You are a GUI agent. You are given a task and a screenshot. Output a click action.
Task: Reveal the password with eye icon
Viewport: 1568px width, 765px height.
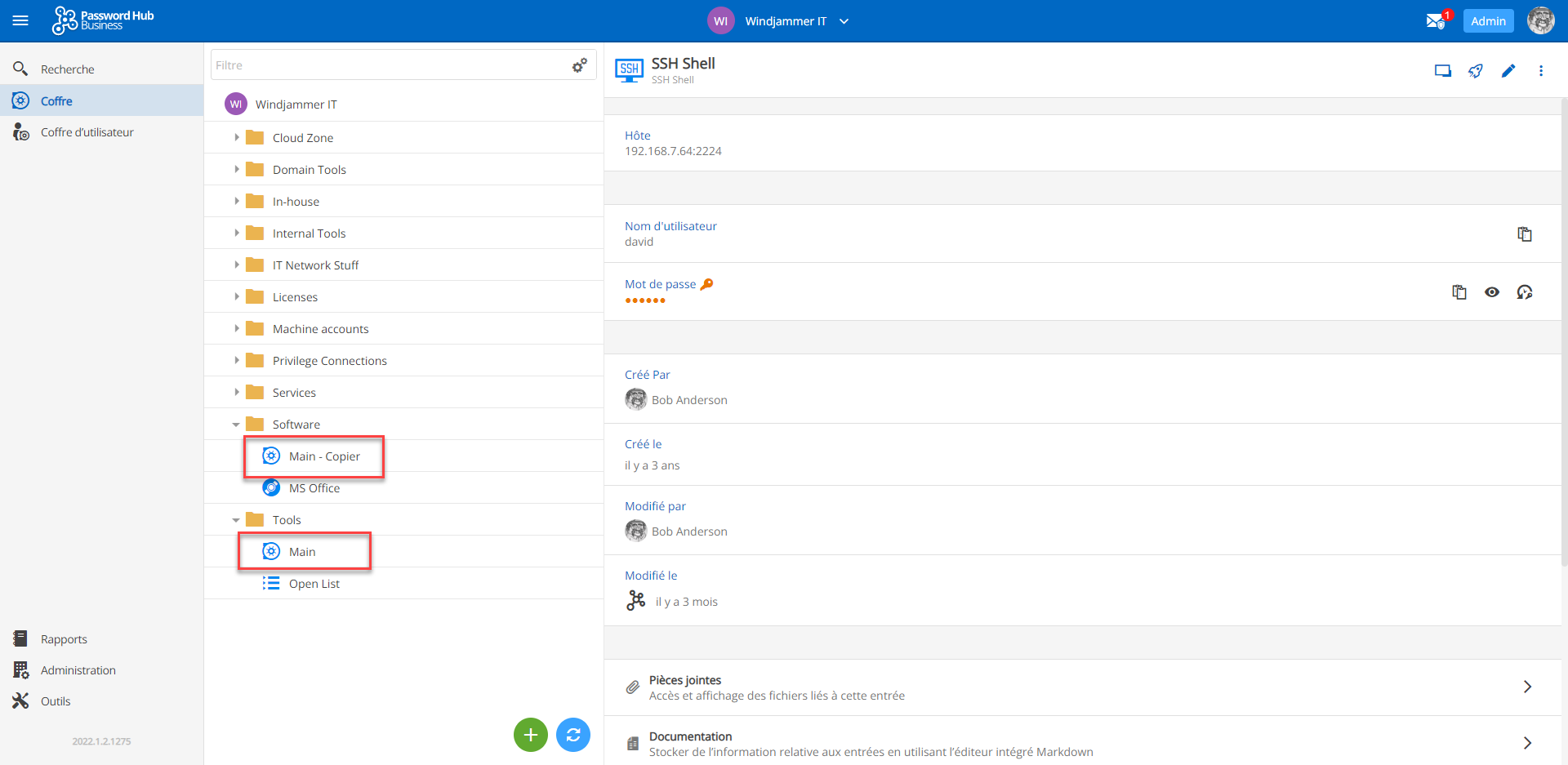1491,292
